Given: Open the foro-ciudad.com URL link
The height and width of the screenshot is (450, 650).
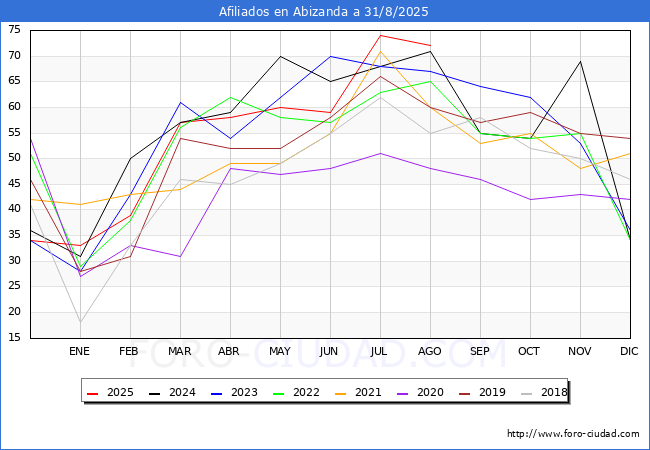Looking at the screenshot, I should click(573, 434).
